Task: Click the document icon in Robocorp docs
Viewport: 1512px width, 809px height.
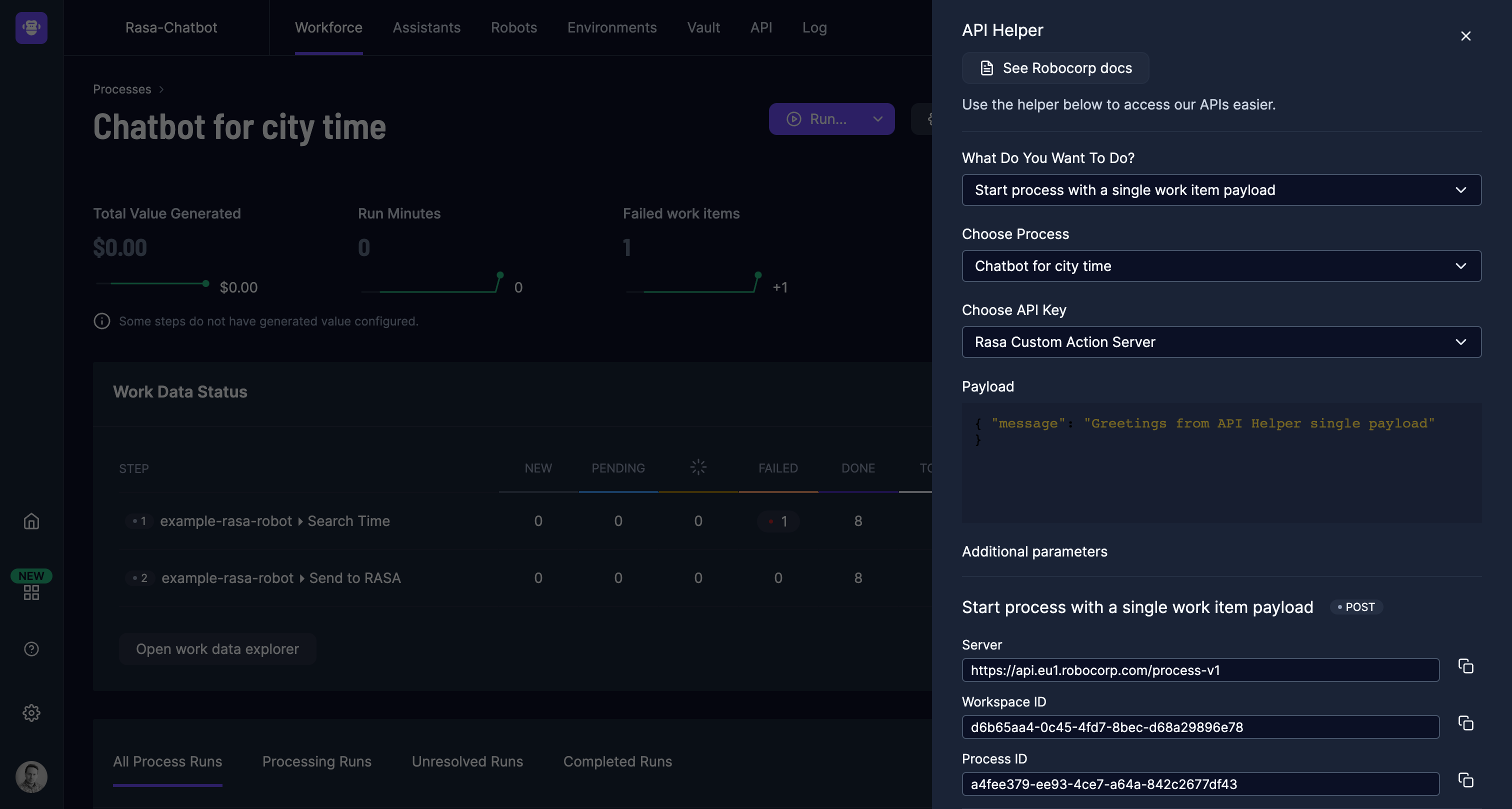Action: point(986,68)
